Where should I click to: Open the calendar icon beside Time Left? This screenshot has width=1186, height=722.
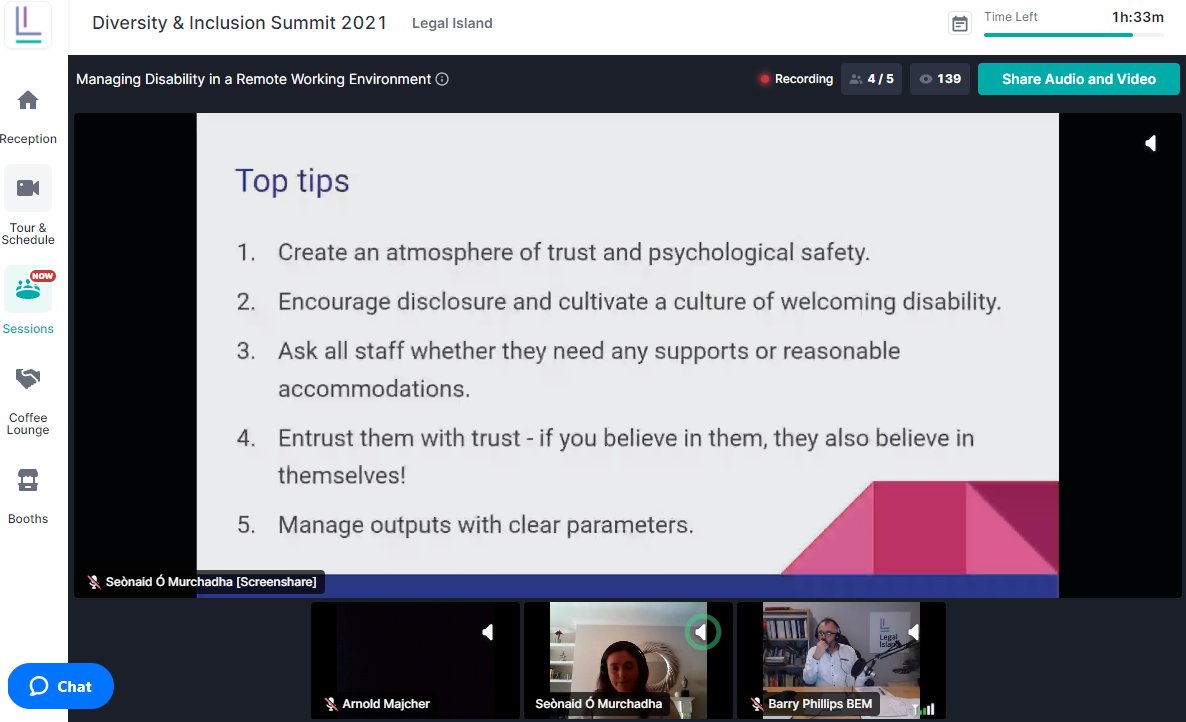click(960, 24)
